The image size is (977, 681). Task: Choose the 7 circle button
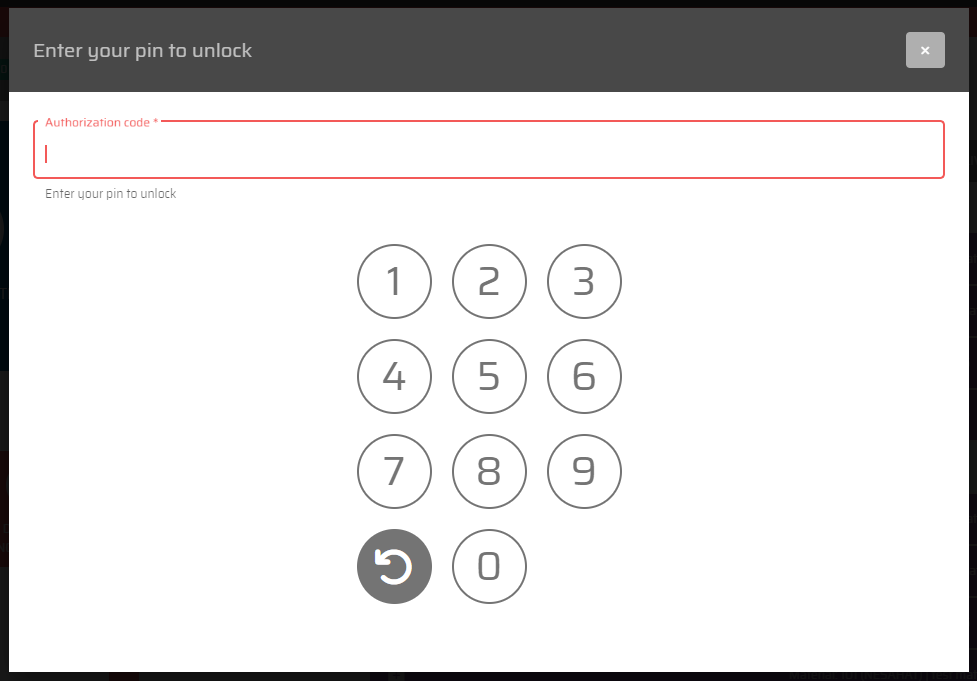pos(394,472)
